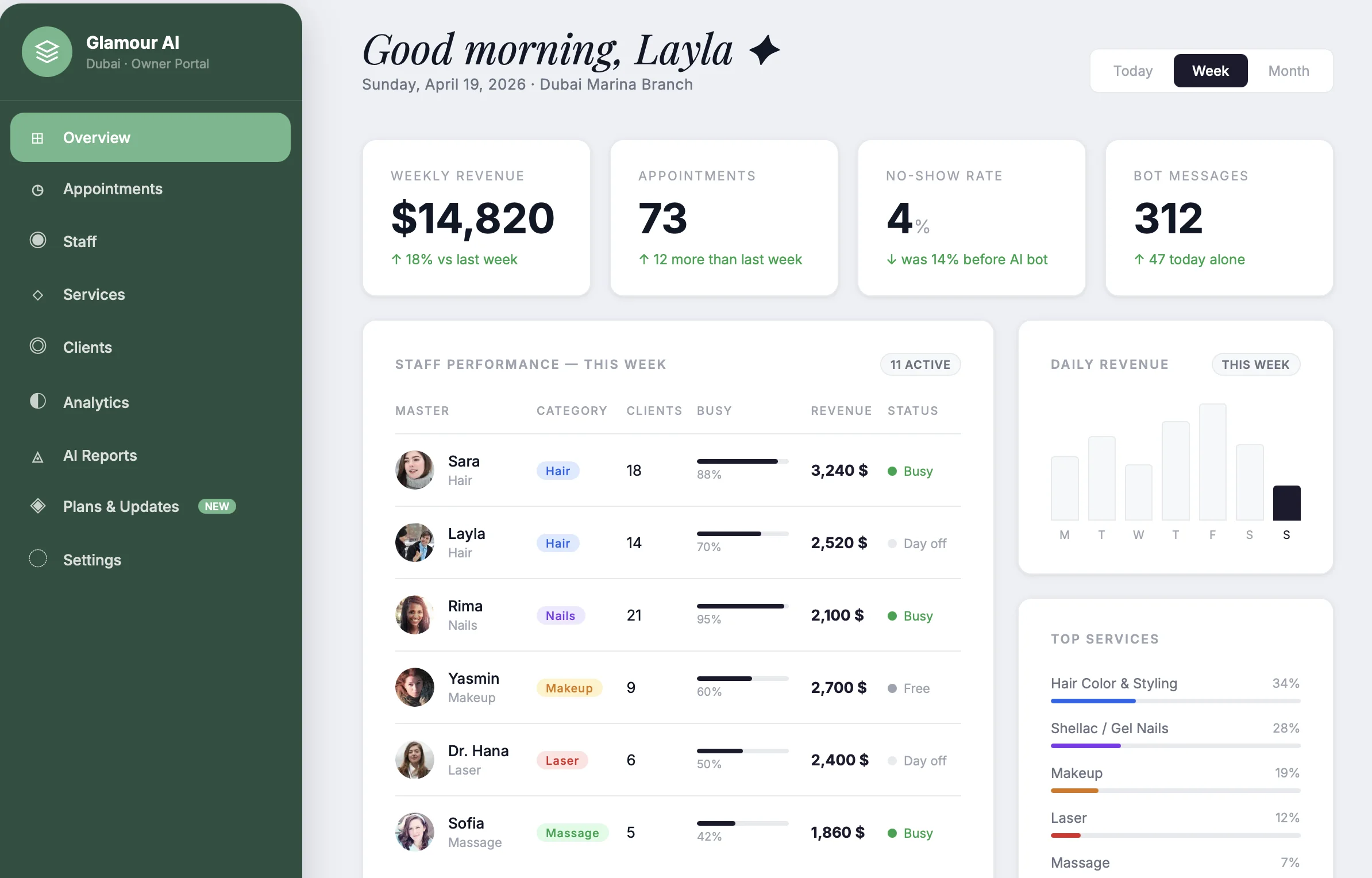Click Yasmin's avatar photo
Screen dimensions: 1372x878
coord(414,687)
